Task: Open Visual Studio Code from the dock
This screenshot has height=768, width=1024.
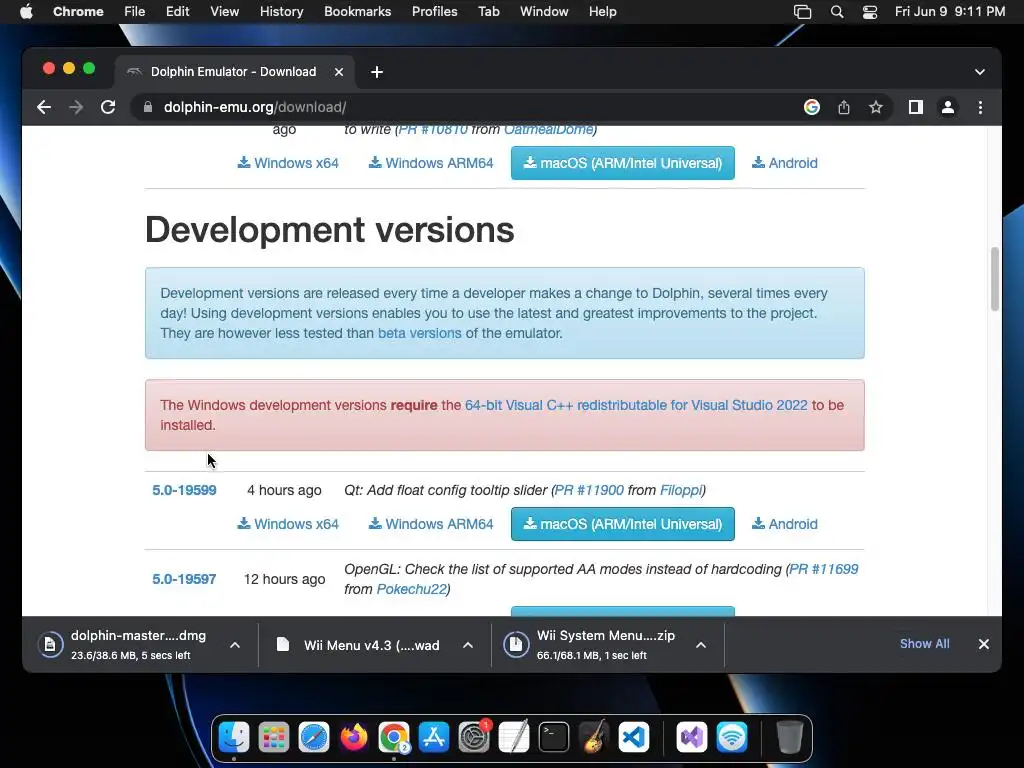Action: (633, 737)
